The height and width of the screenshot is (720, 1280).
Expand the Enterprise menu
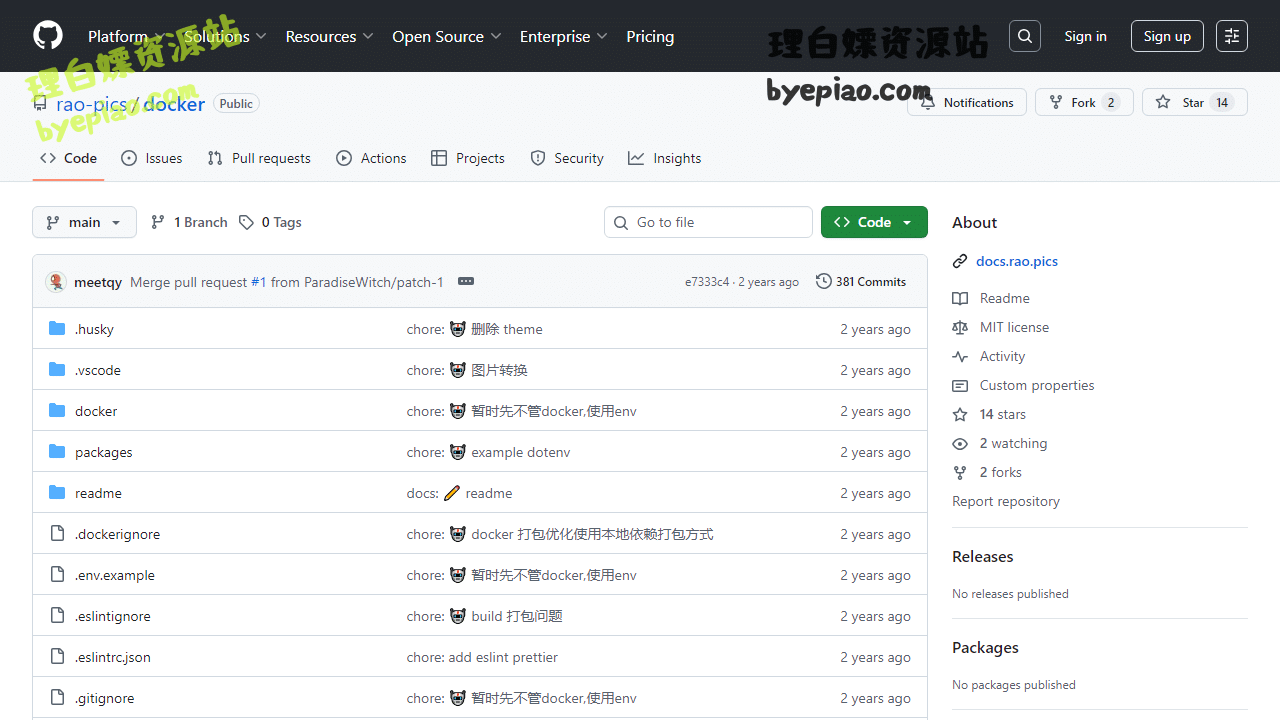pos(563,36)
